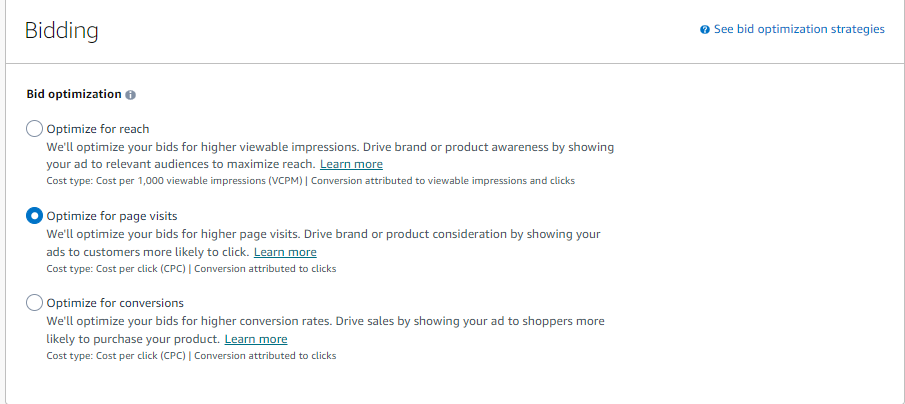Open Learn more under Optimize for conversions
This screenshot has height=404, width=905.
[256, 339]
